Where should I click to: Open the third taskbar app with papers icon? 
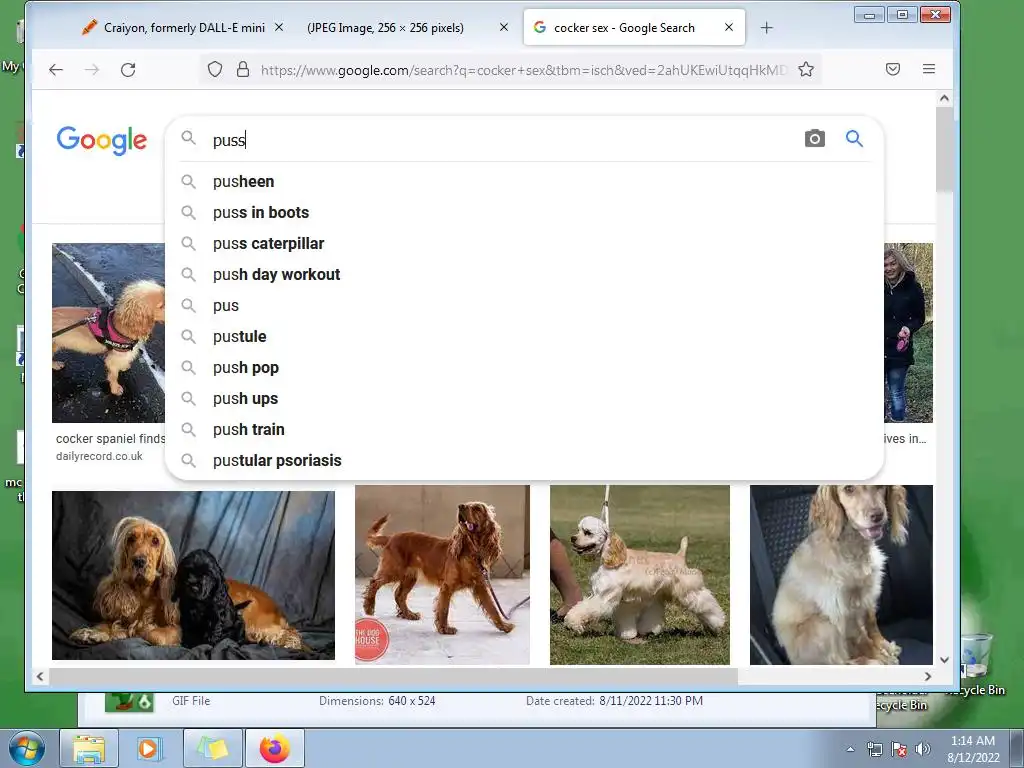pos(213,748)
